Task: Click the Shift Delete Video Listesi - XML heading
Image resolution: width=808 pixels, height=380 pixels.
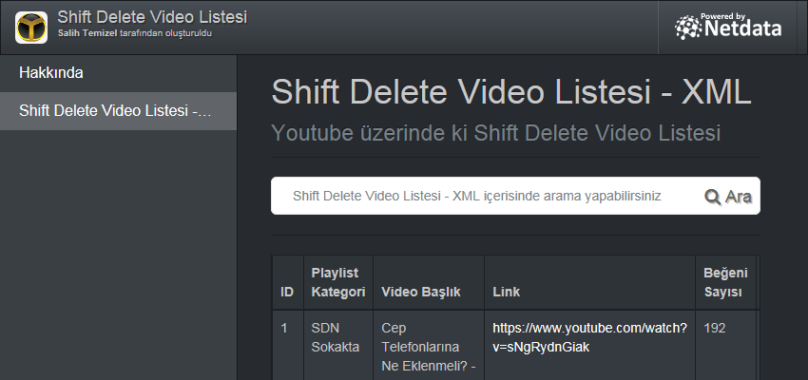Action: 511,93
